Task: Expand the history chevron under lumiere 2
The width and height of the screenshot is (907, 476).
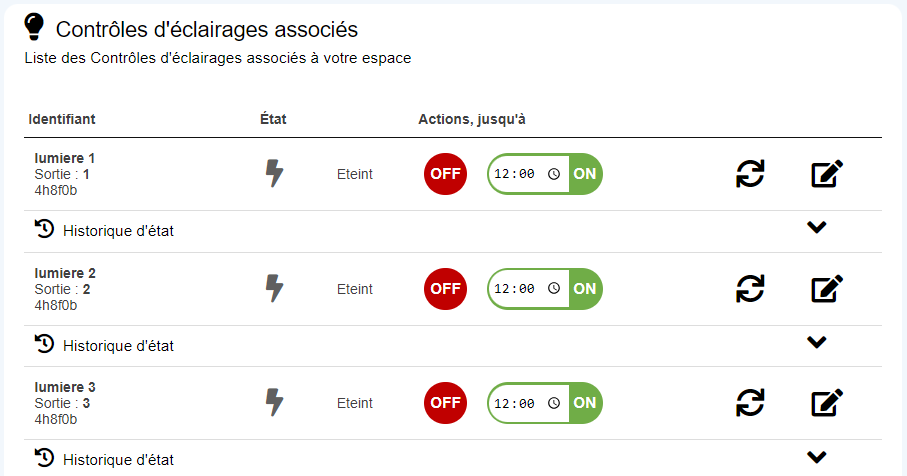Action: 817,342
